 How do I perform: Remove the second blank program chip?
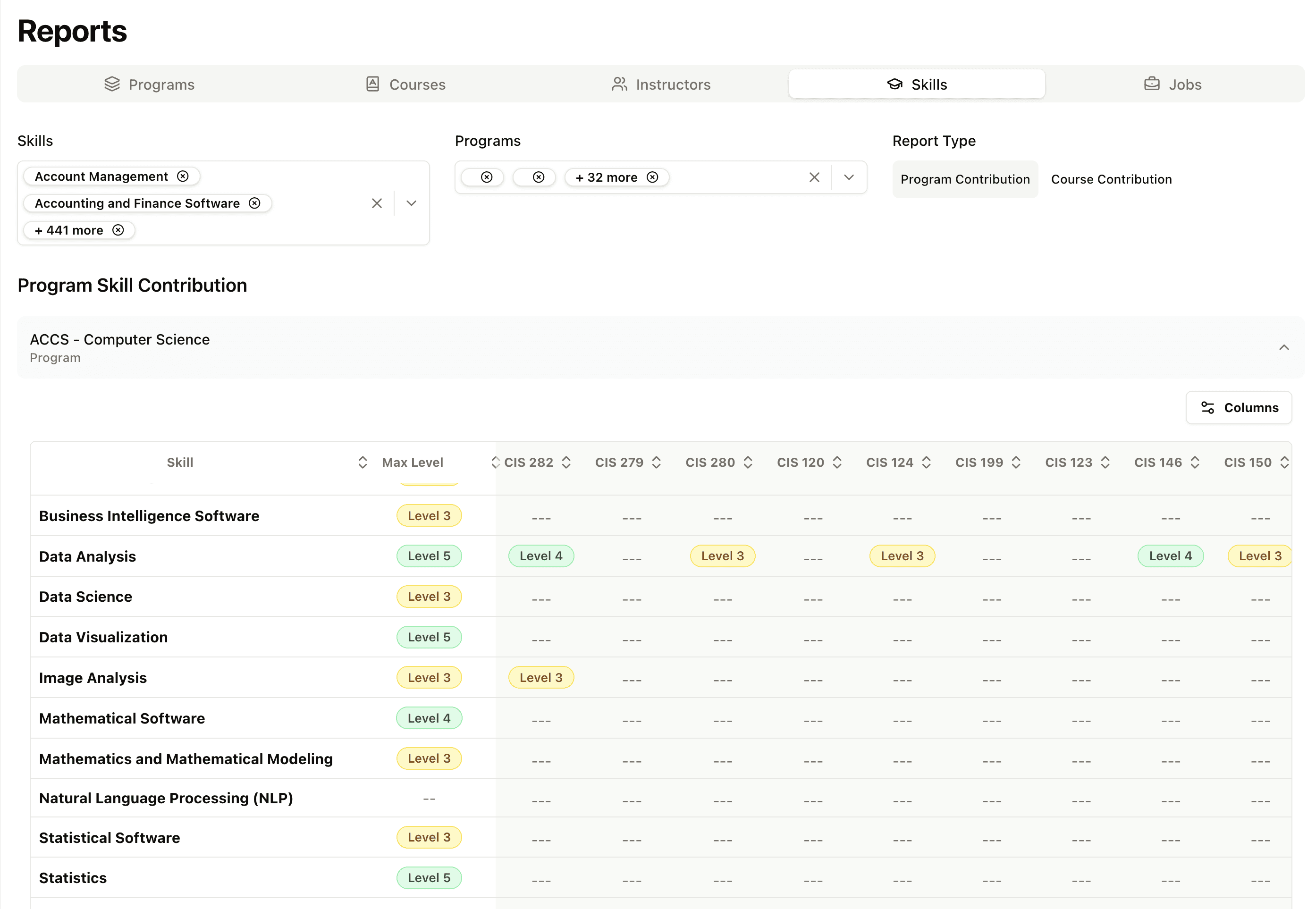coord(538,177)
